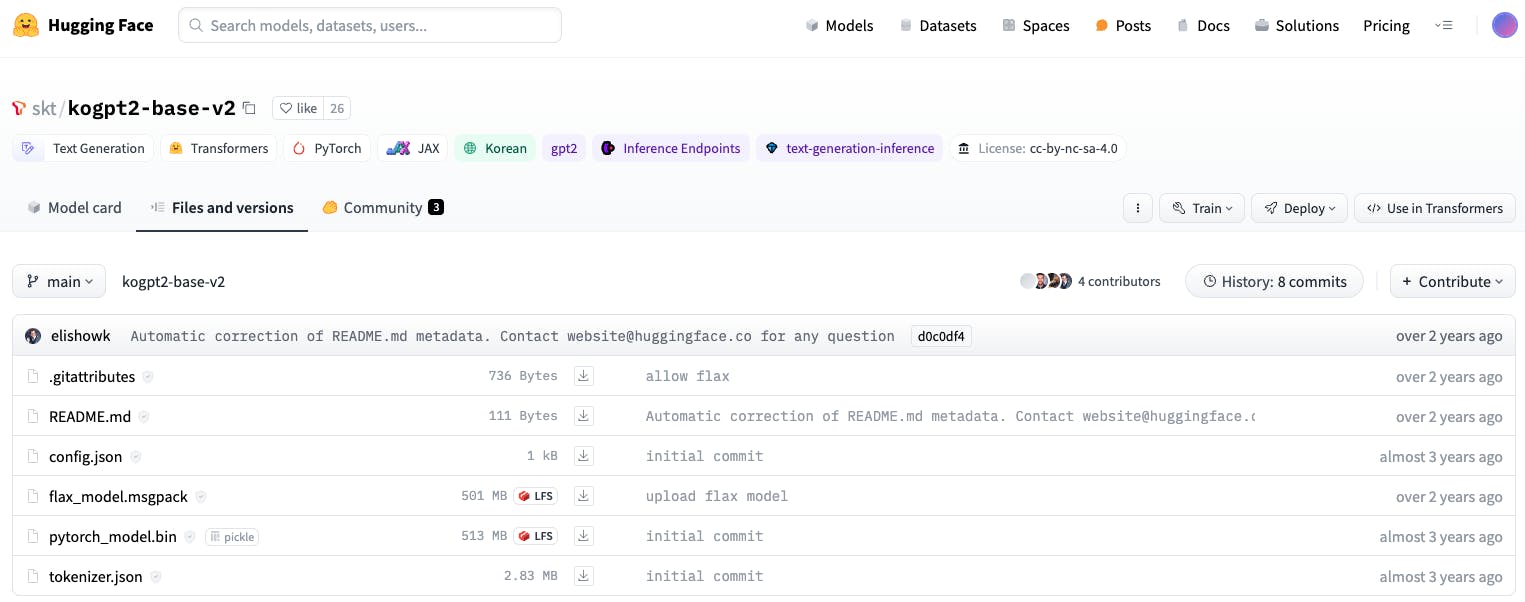Open Solutions in the top navigation

point(1297,25)
